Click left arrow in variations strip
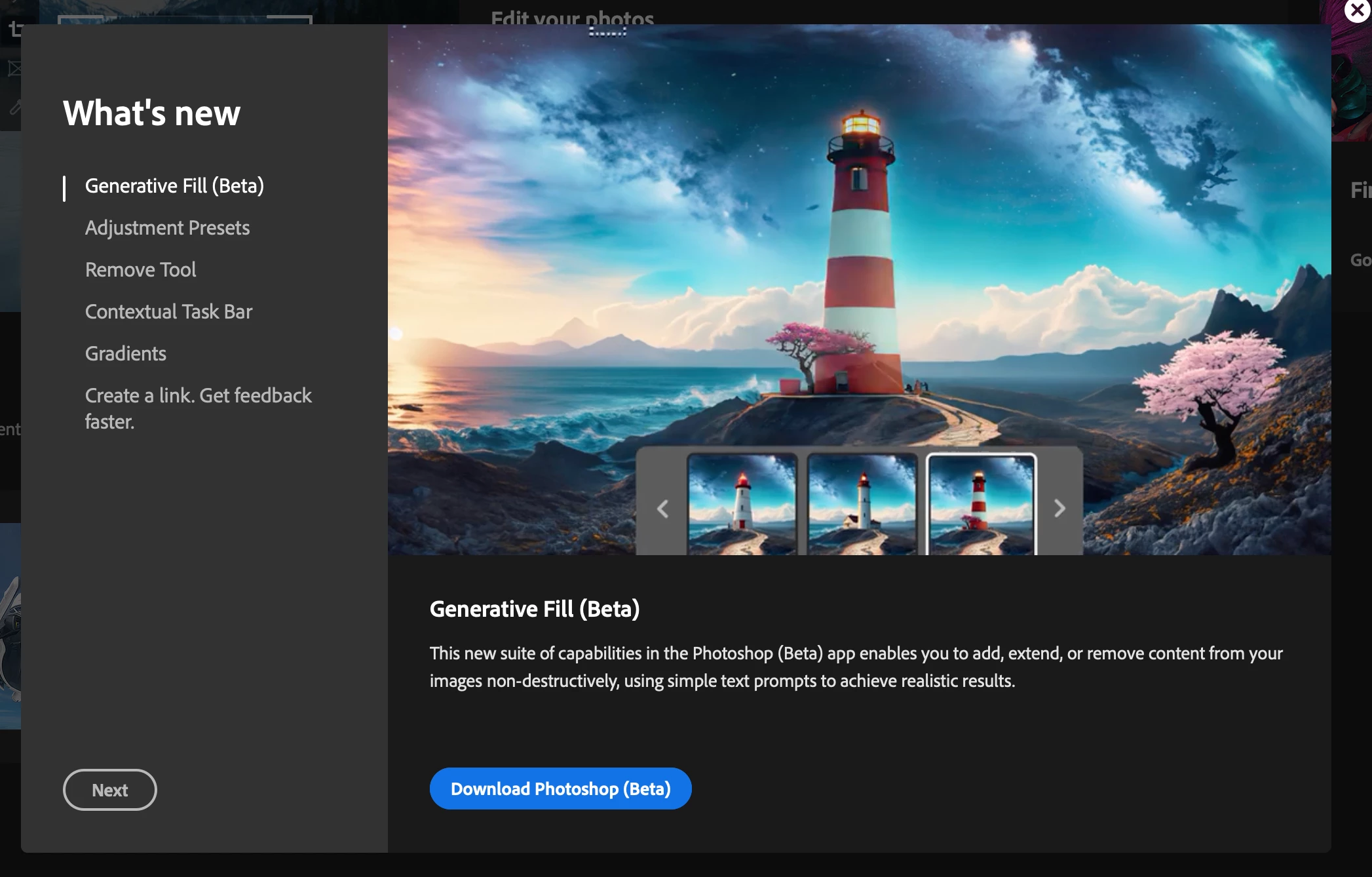 tap(662, 509)
